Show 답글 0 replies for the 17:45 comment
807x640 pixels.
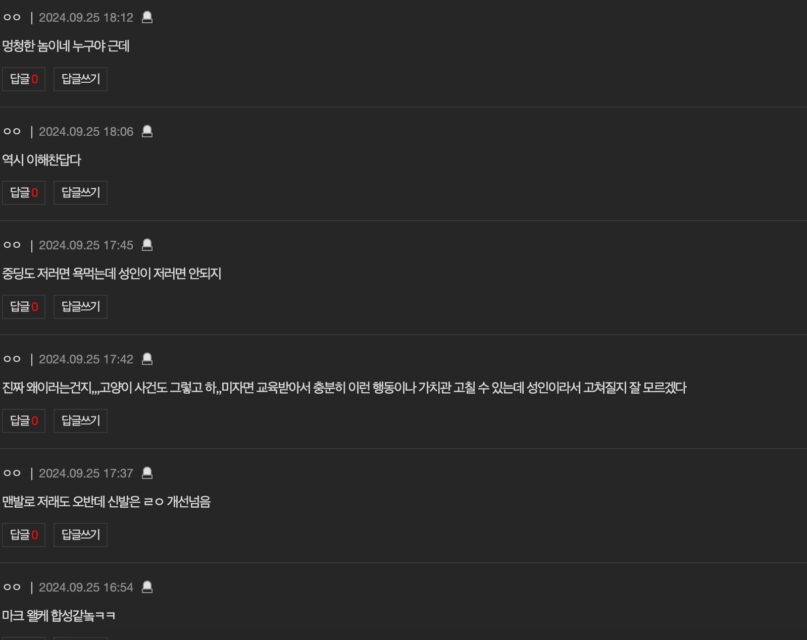[x=24, y=307]
